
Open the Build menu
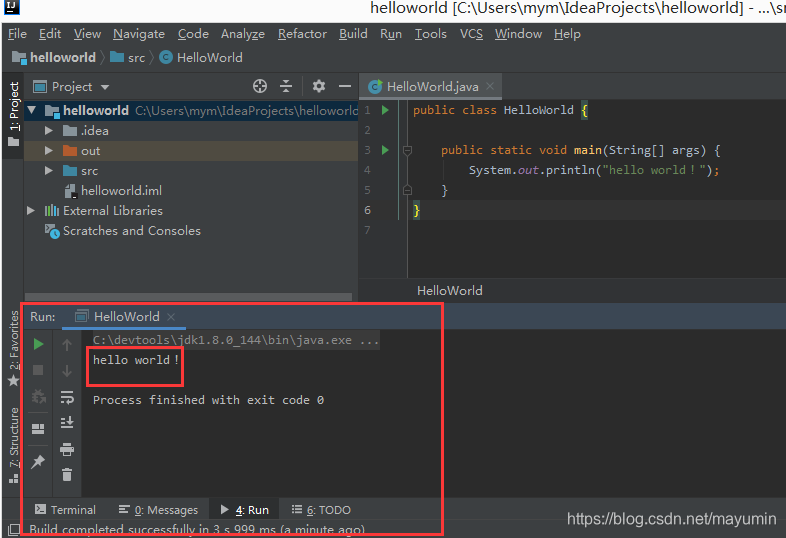point(353,34)
